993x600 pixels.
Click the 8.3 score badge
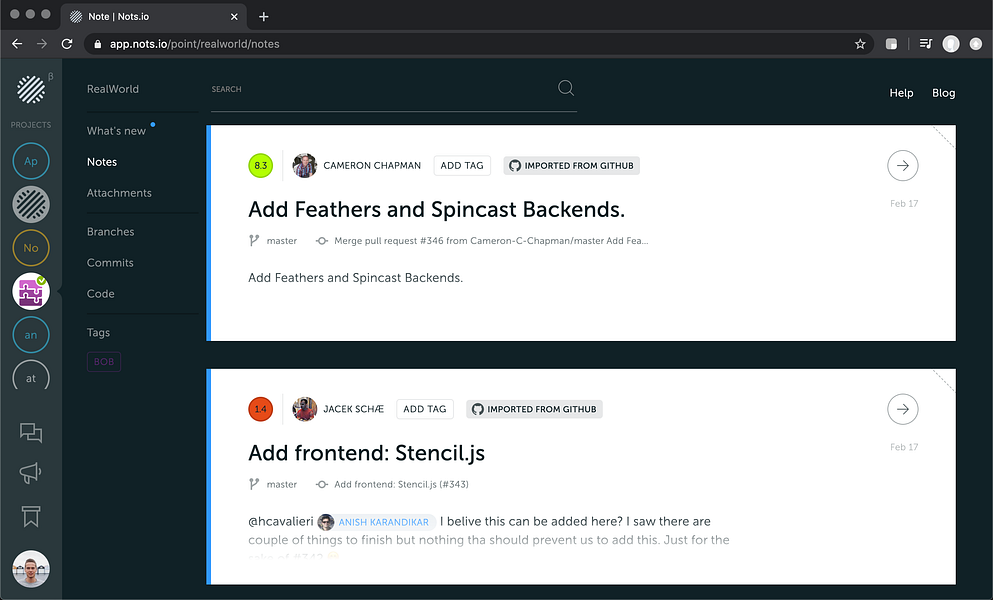(260, 165)
